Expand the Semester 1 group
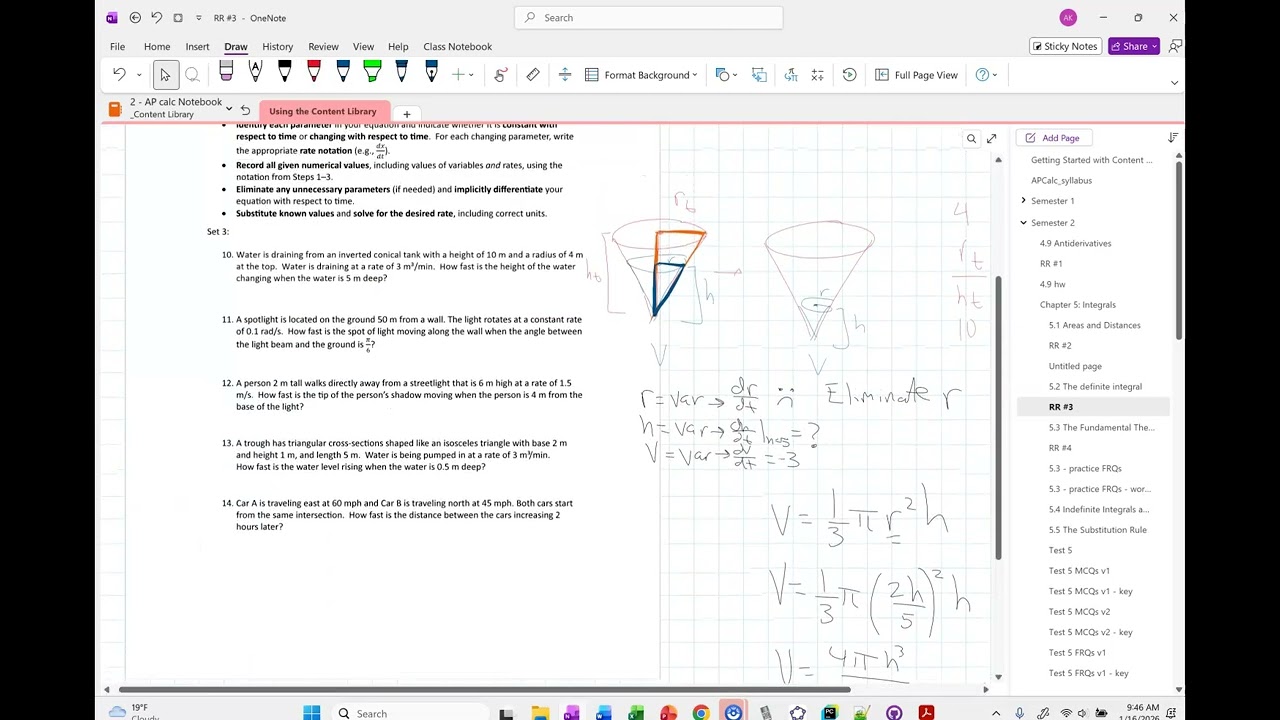 point(1023,201)
